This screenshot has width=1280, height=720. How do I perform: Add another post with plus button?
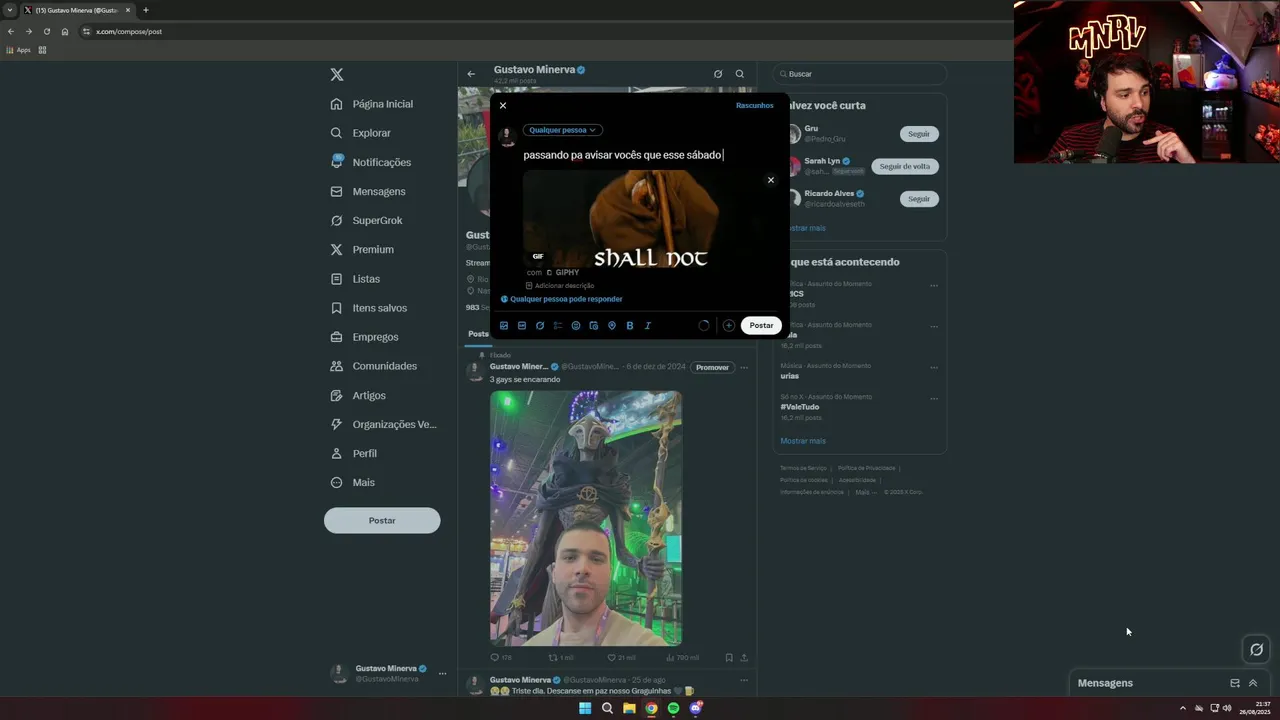click(729, 326)
